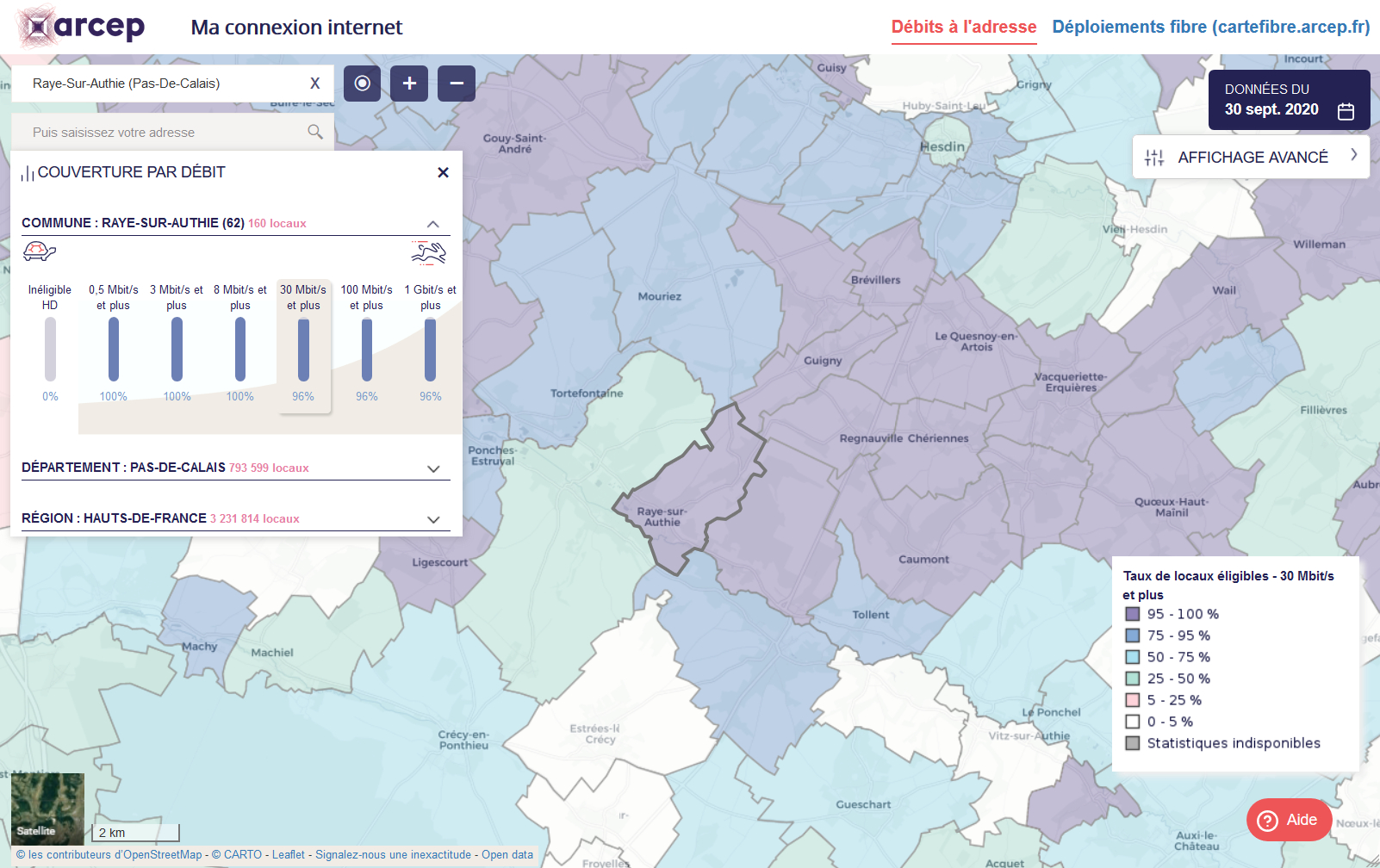Open Déploiements fibre (cartefibre.arcep.fr) tab
This screenshot has height=868, width=1380.
(x=1210, y=27)
